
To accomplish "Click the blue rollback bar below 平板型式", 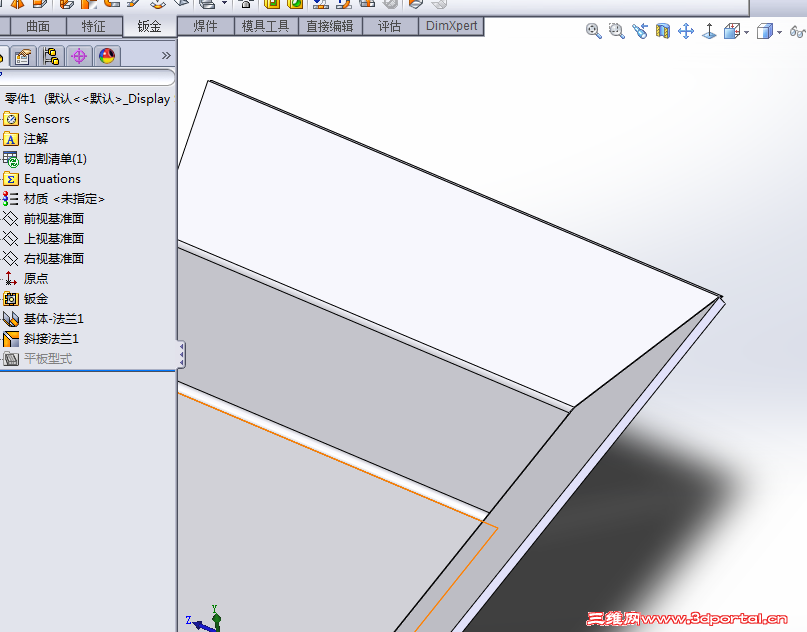I will 87,370.
